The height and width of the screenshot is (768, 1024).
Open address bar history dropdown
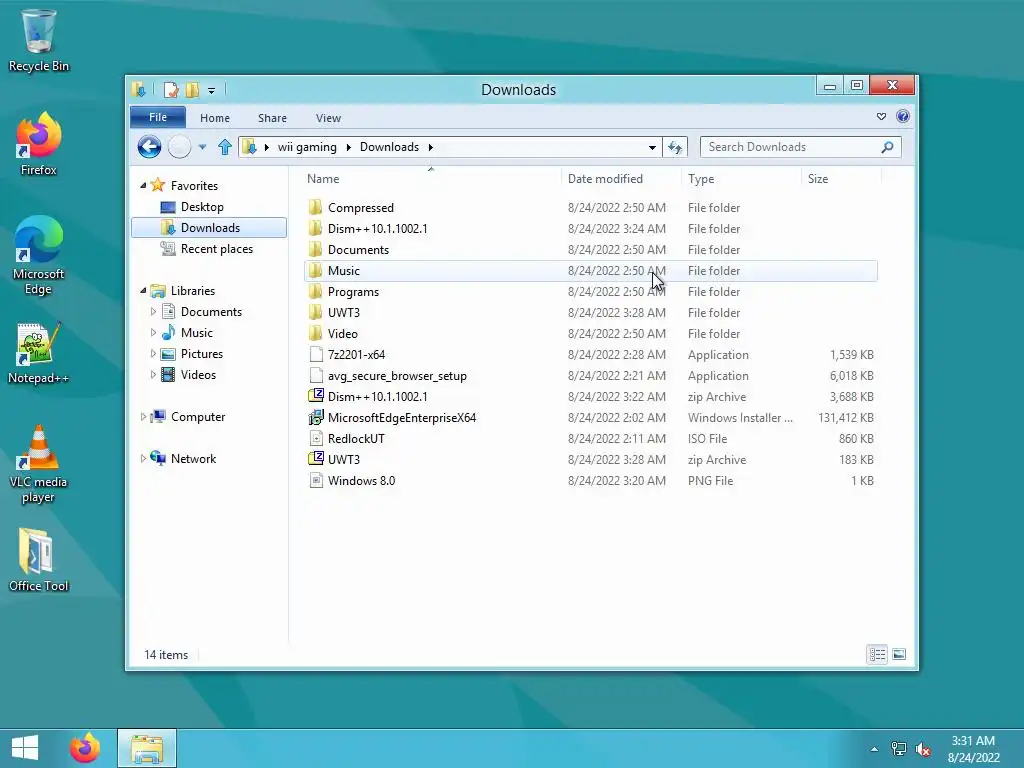coord(652,147)
